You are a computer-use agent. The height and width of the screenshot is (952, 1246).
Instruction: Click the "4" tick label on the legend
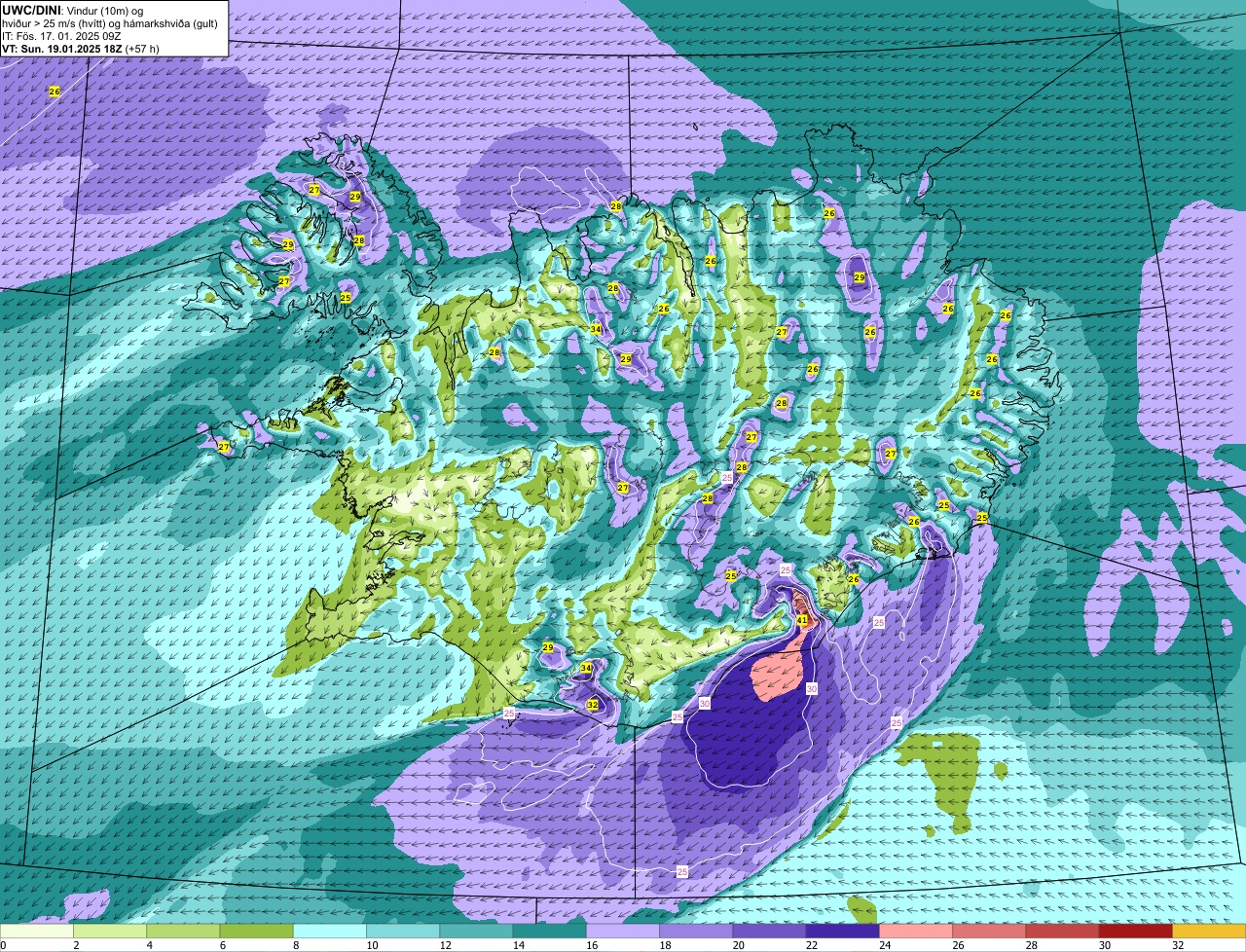tap(148, 945)
